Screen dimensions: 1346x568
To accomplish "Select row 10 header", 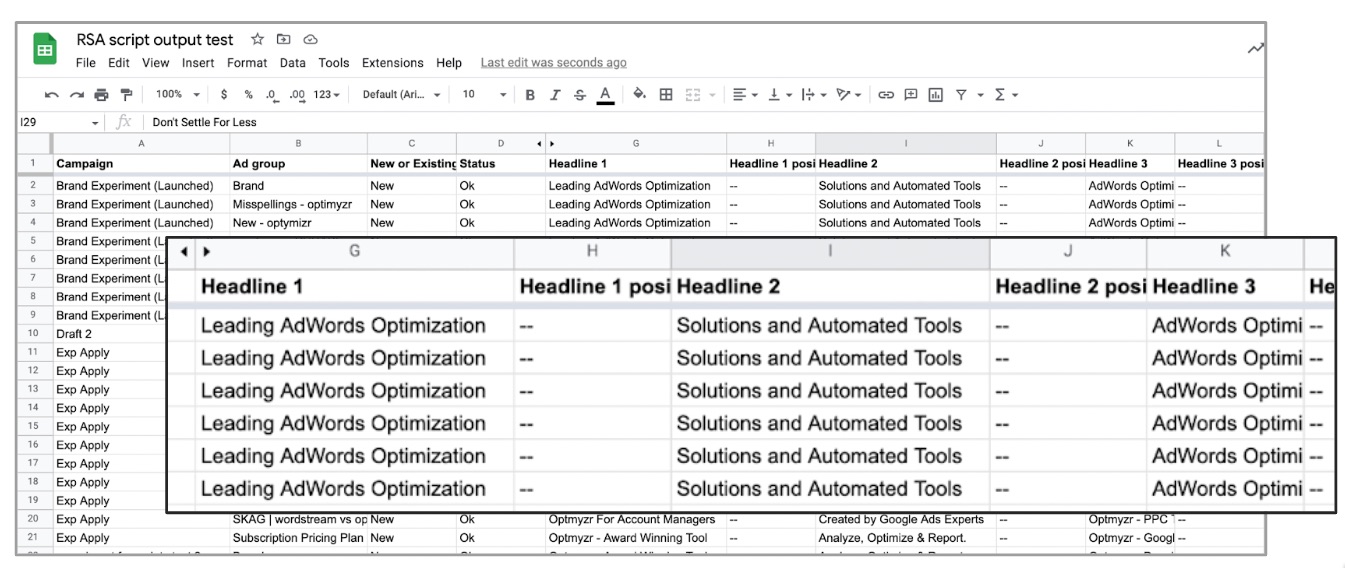I will click(x=33, y=334).
